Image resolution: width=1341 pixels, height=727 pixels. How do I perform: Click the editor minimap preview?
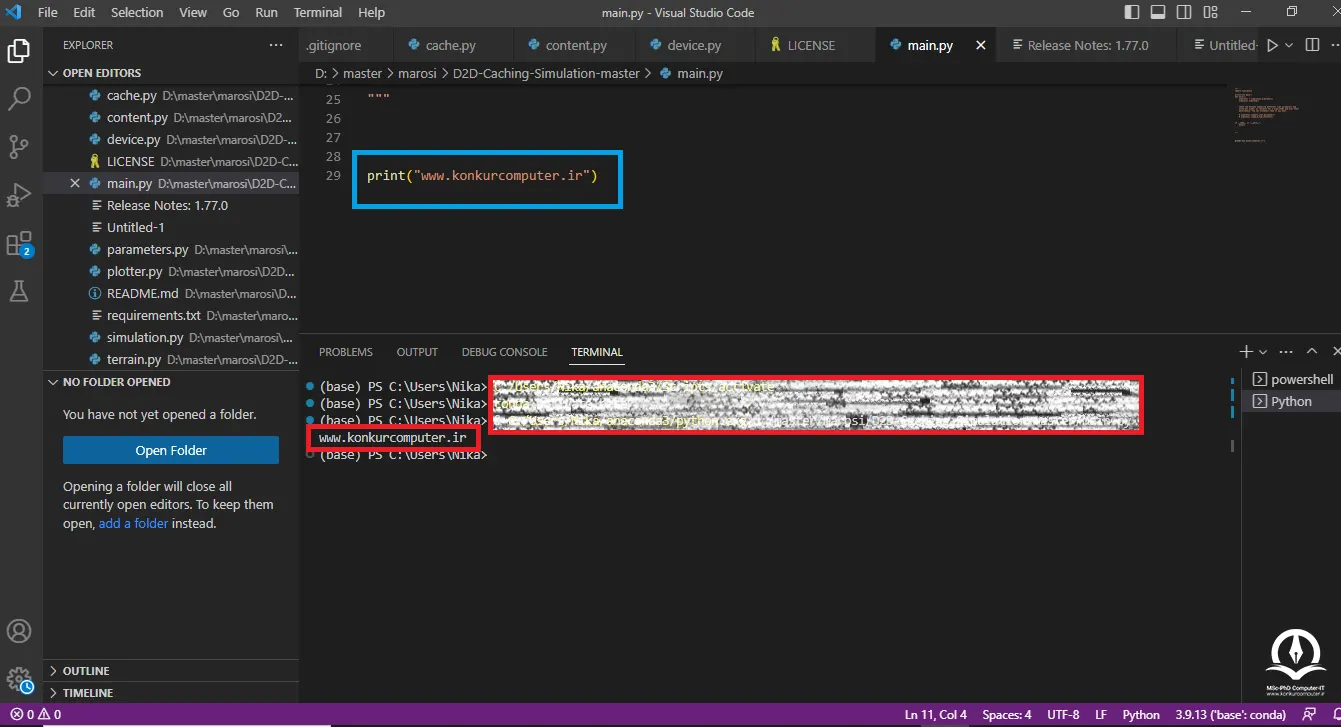(x=1268, y=116)
